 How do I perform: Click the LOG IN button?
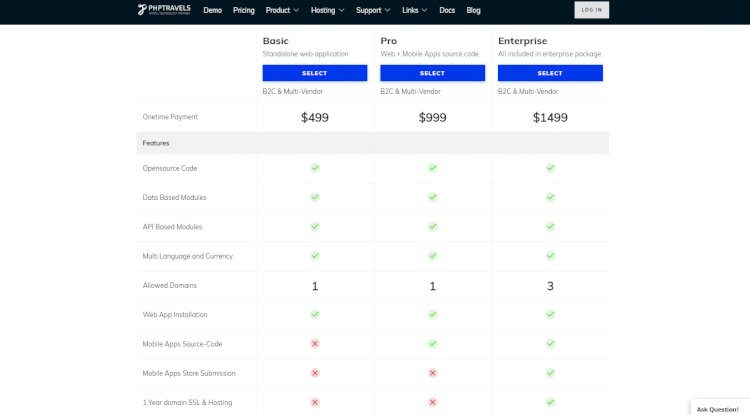pos(592,10)
